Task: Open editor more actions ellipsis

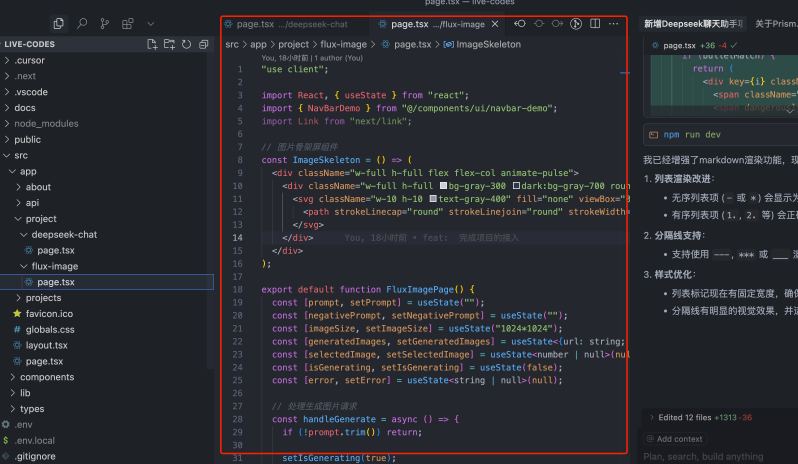Action: tap(613, 24)
